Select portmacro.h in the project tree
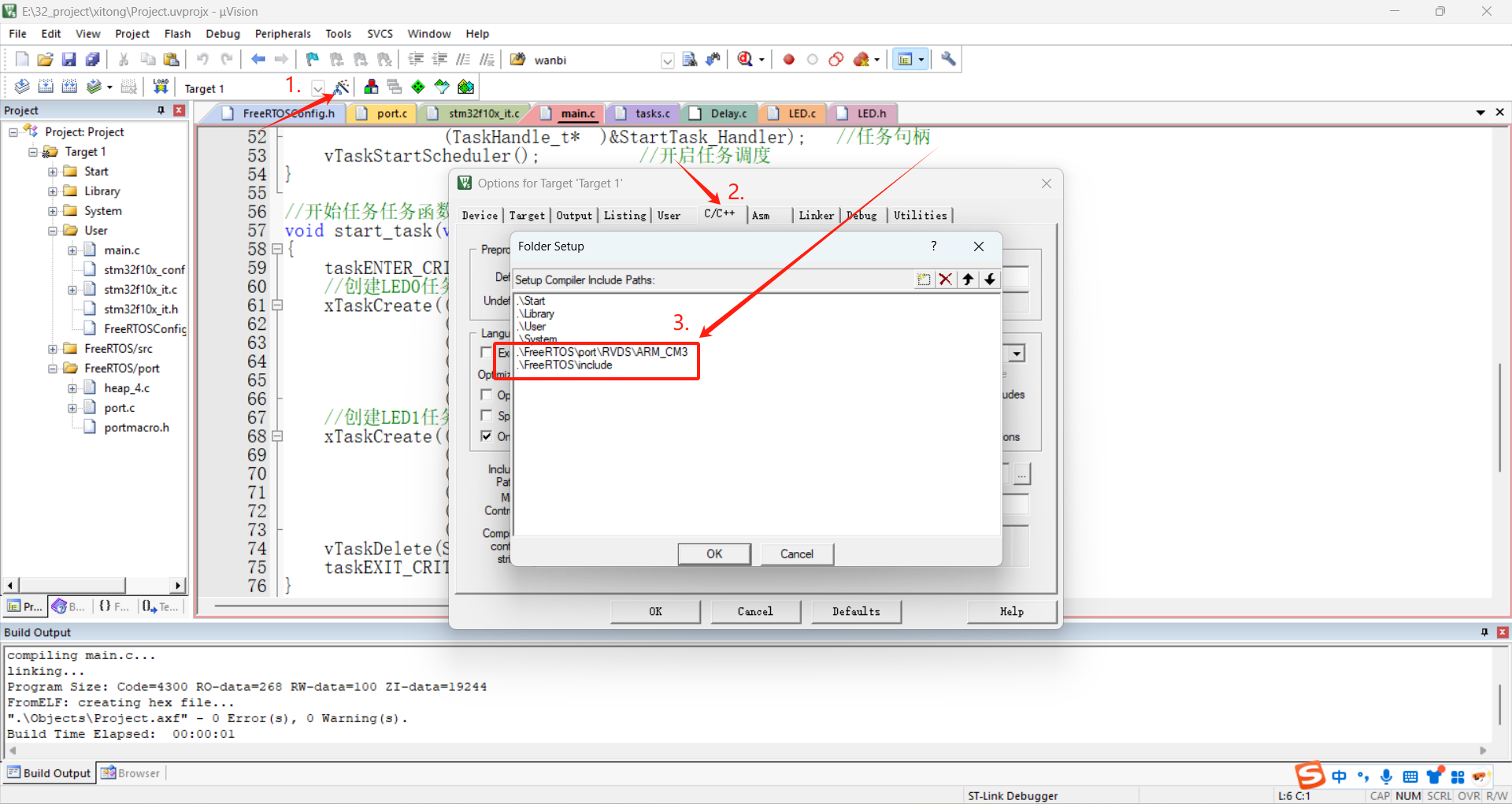The height and width of the screenshot is (804, 1512). [x=136, y=428]
